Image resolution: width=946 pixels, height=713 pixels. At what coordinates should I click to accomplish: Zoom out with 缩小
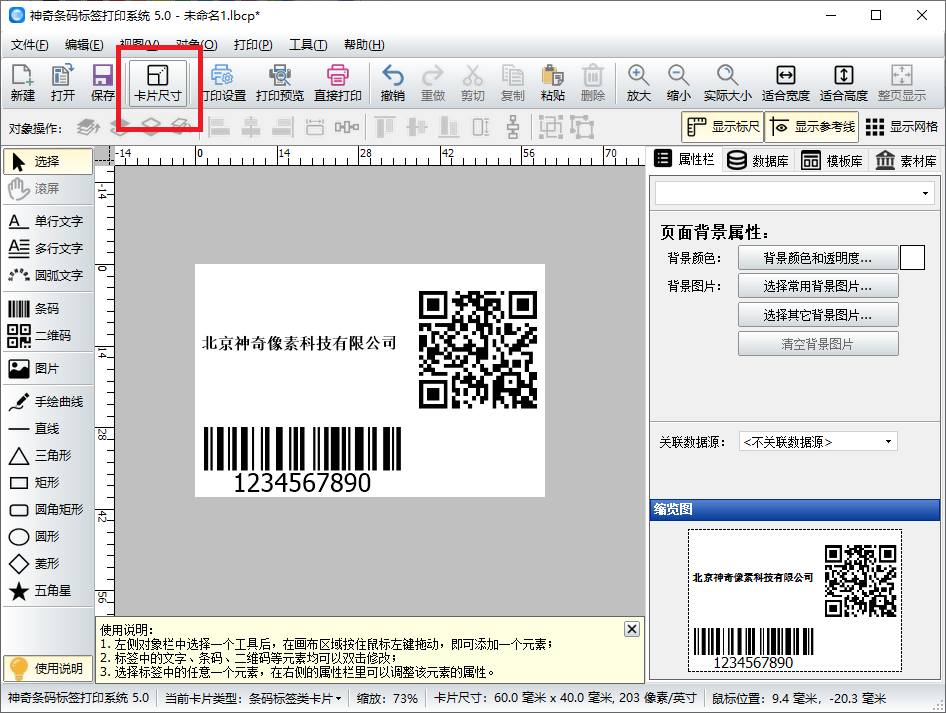[678, 83]
